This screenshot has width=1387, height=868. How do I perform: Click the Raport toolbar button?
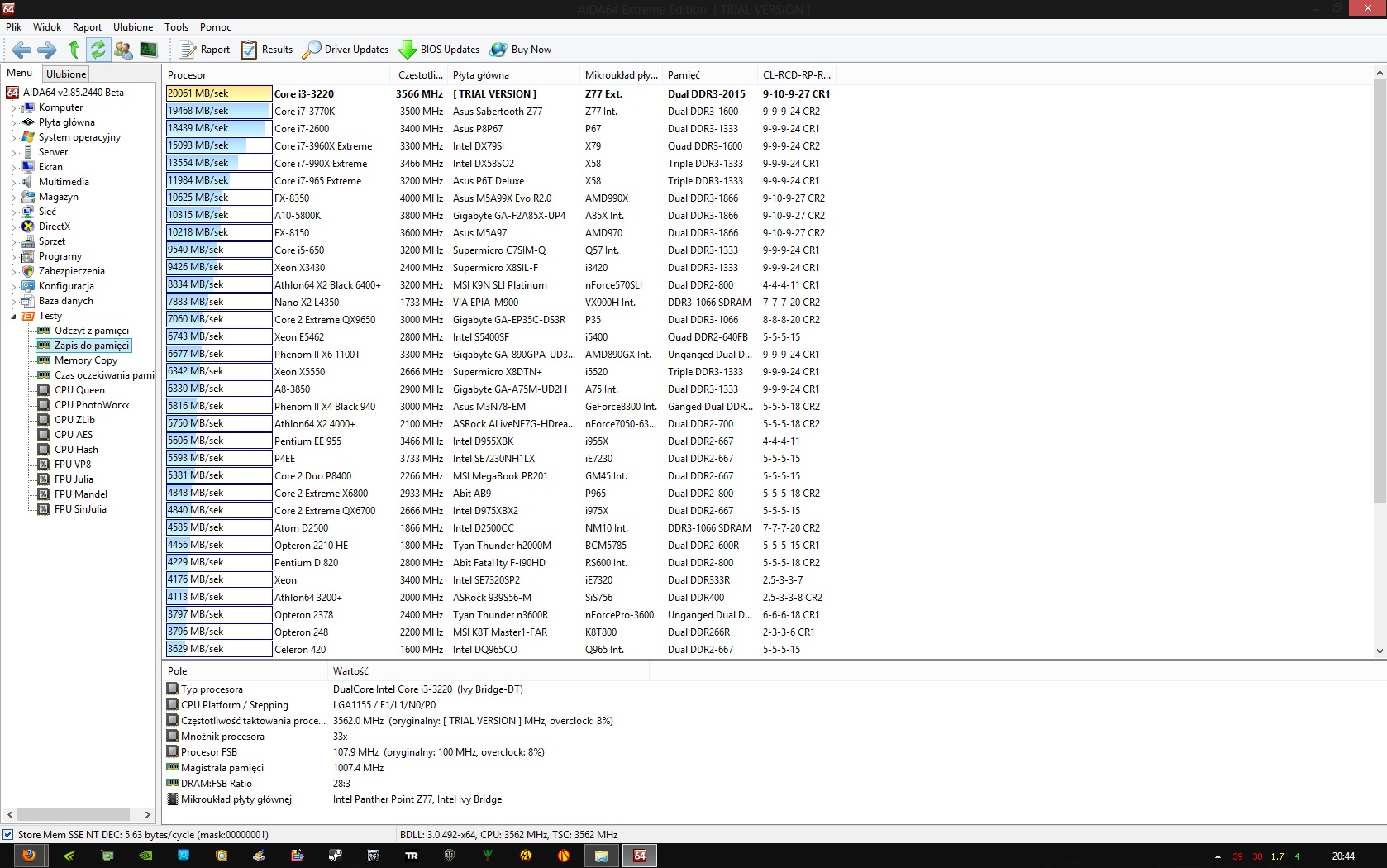pyautogui.click(x=205, y=50)
